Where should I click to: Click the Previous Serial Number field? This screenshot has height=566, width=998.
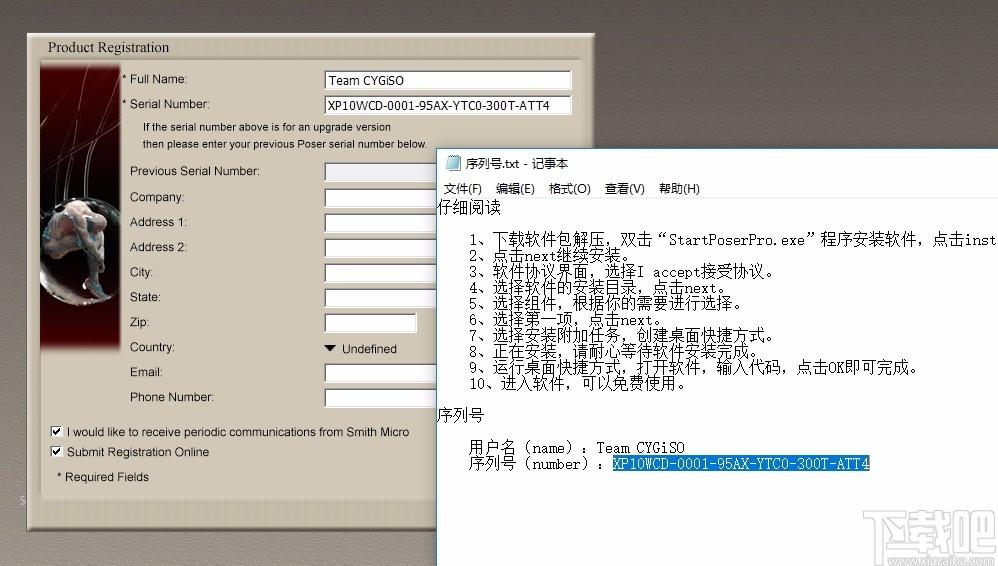tap(381, 171)
